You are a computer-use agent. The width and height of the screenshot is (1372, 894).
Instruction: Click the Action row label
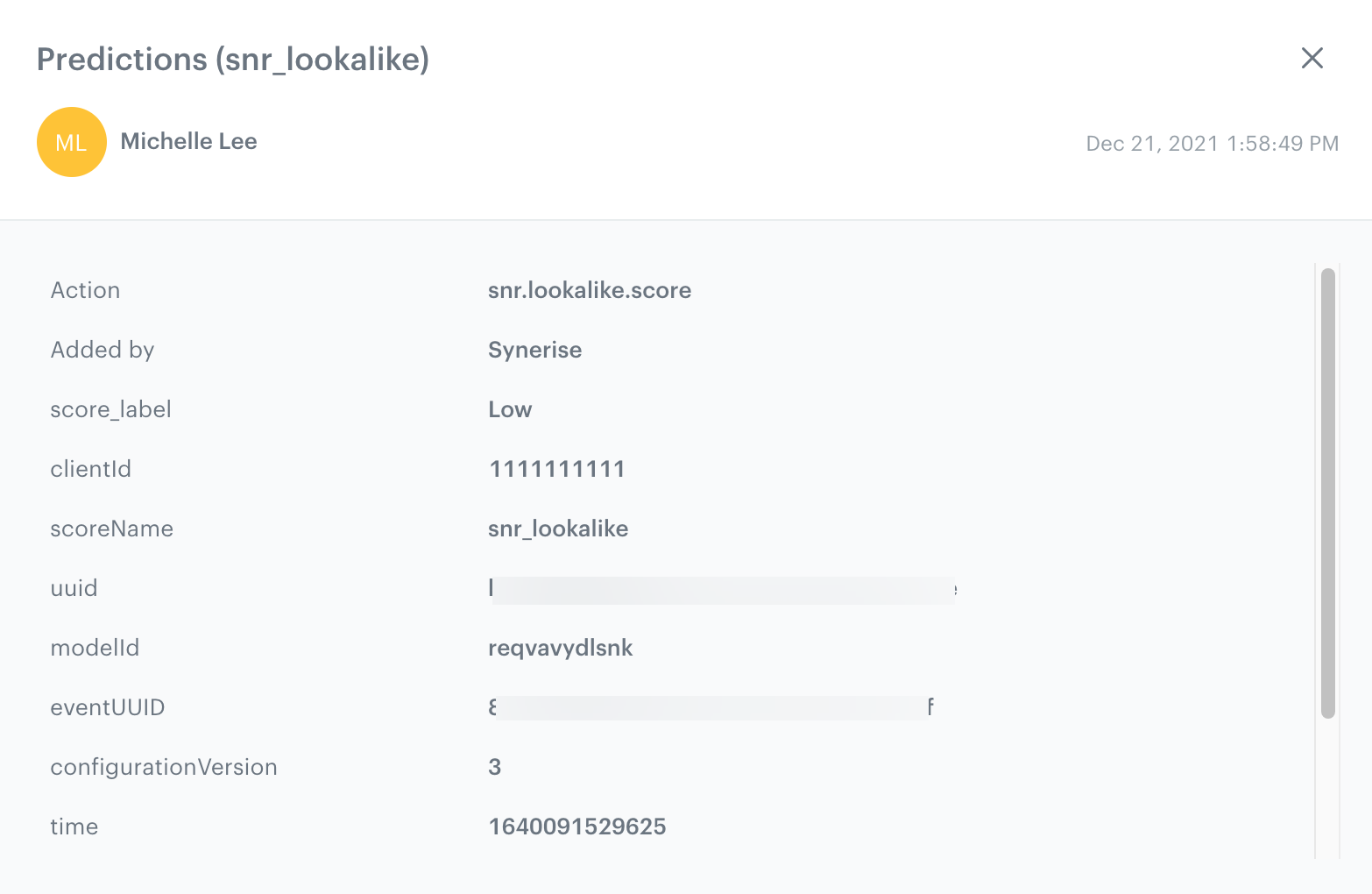[x=85, y=290]
